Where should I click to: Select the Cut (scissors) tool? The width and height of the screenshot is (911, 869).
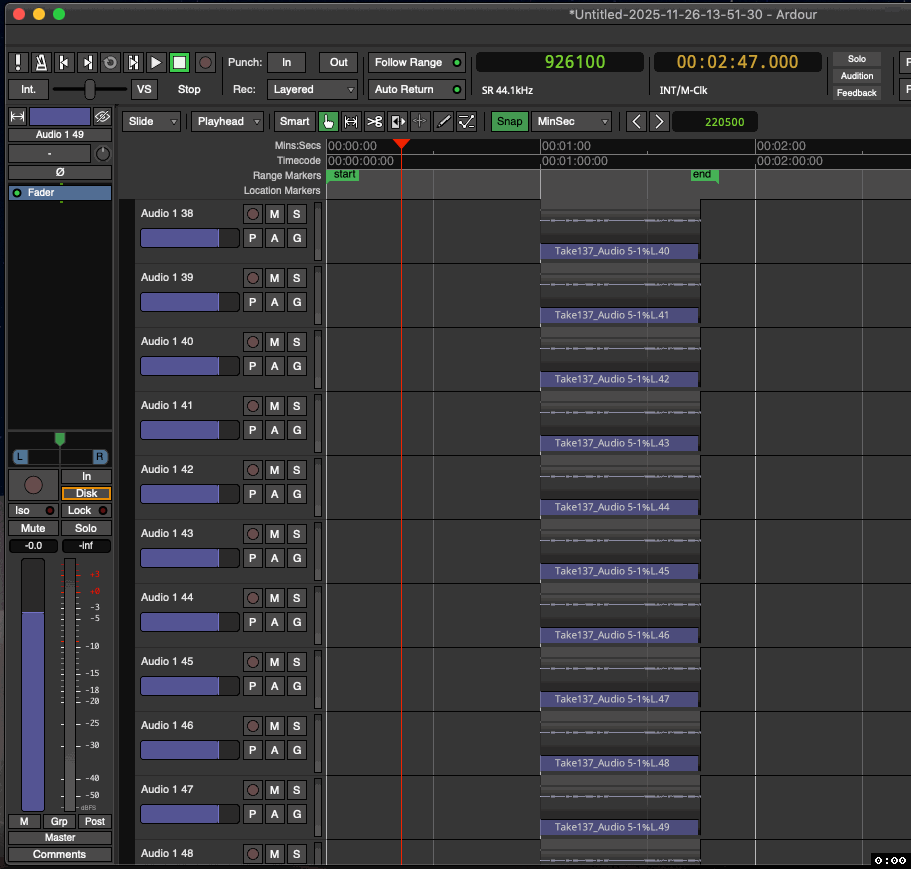[374, 122]
